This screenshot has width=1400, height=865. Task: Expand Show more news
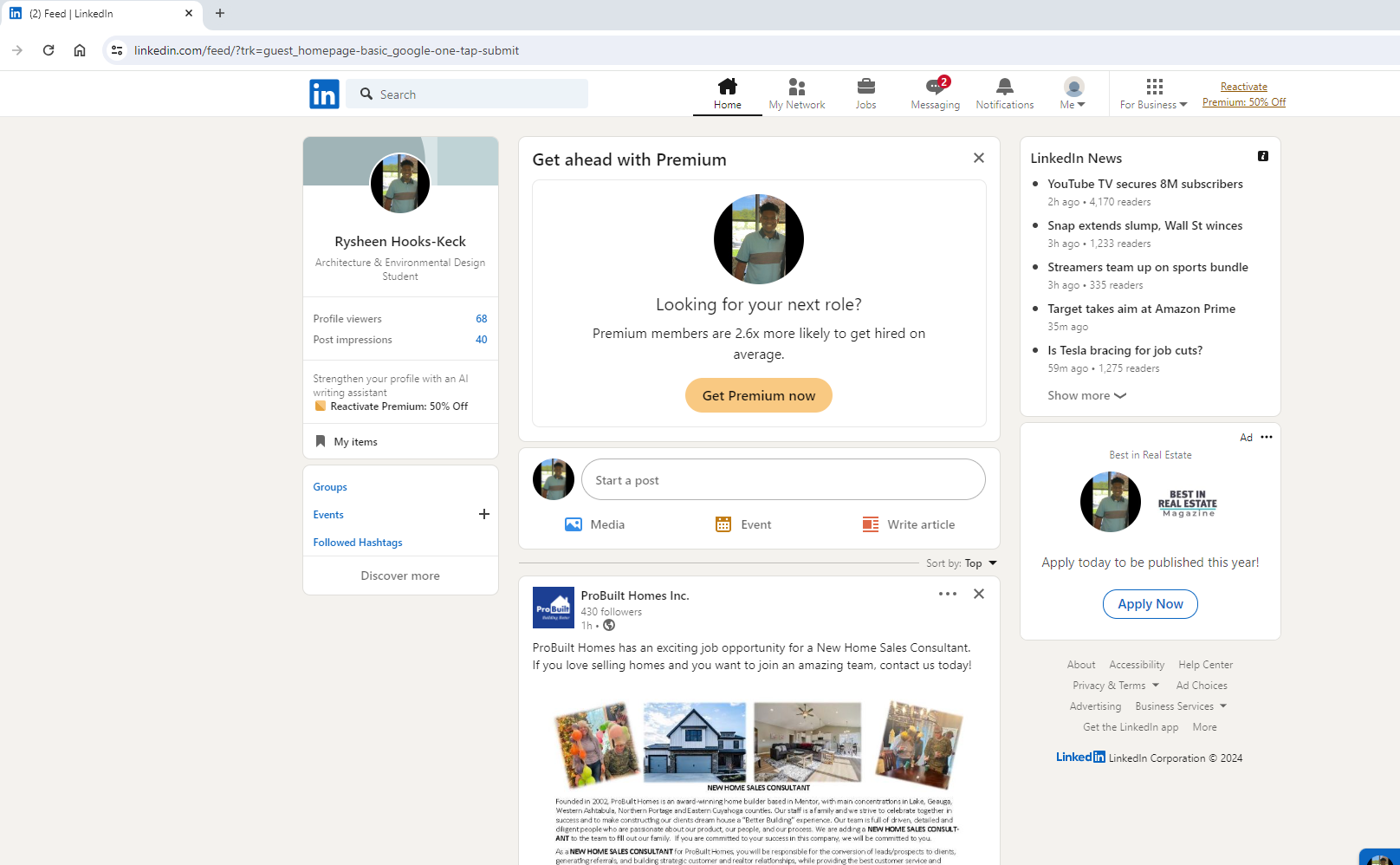tap(1086, 395)
